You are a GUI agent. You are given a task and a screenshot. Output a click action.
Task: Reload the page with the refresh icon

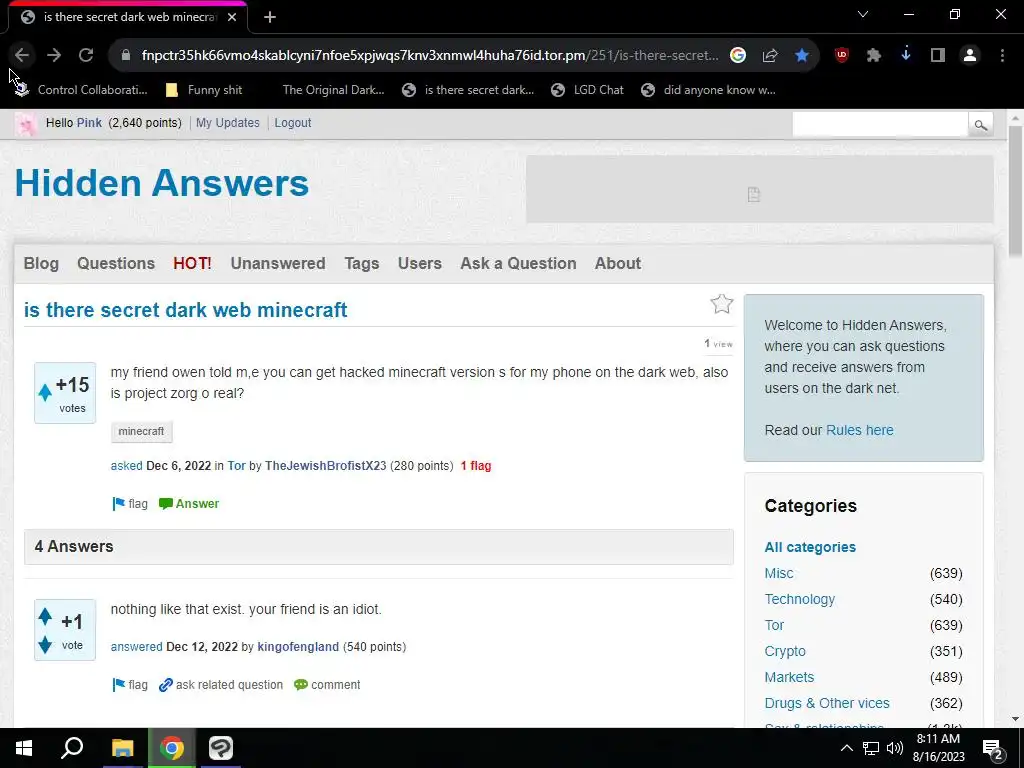point(86,56)
